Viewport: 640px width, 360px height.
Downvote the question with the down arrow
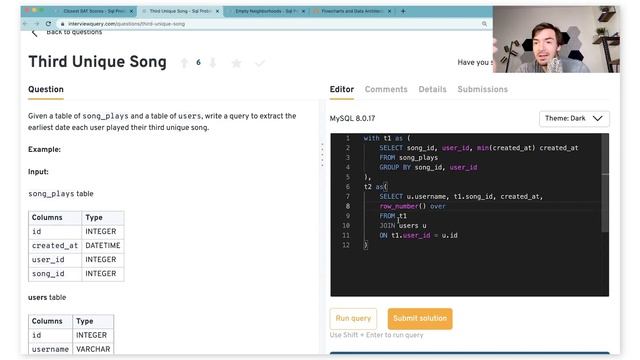[x=213, y=63]
